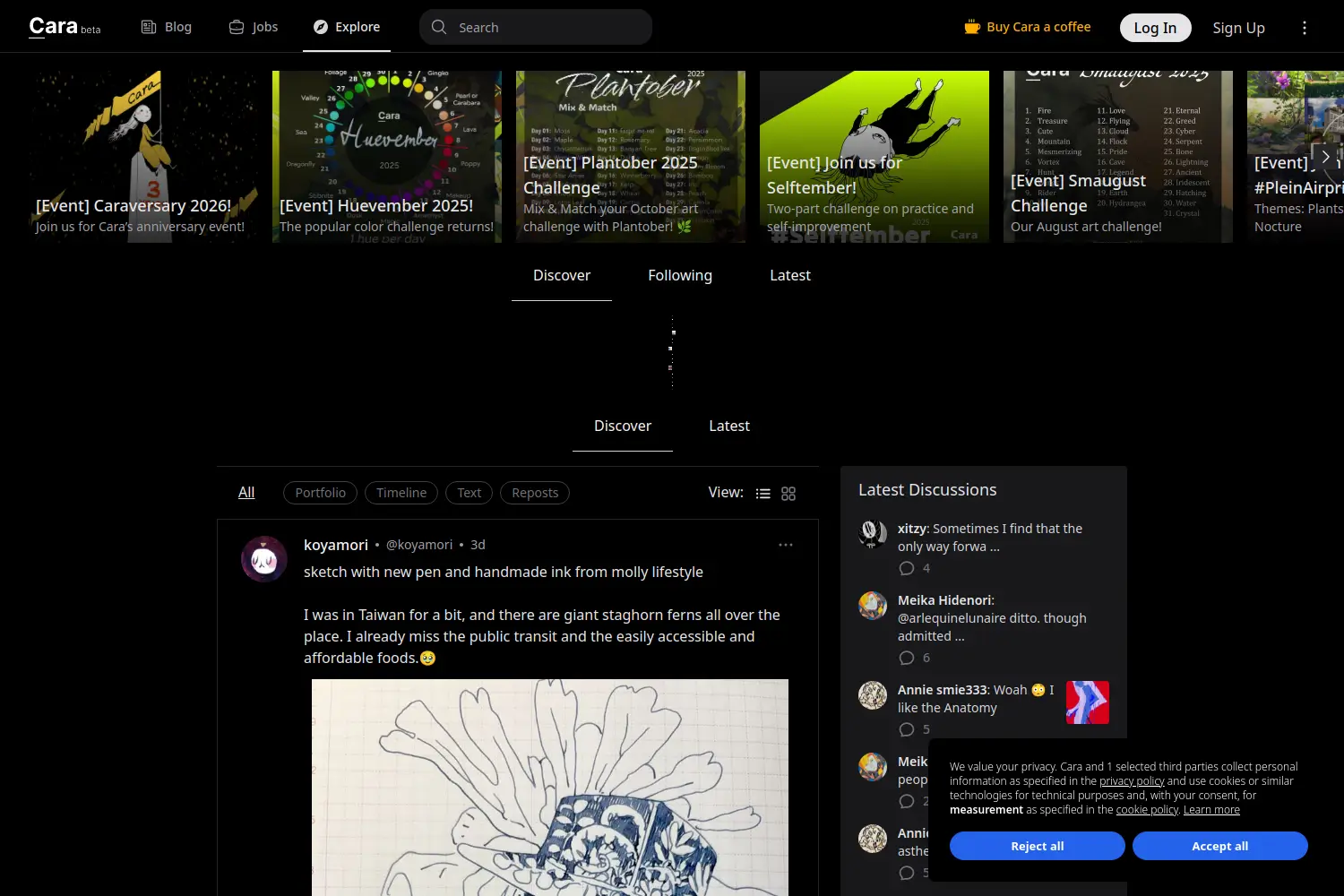Viewport: 1344px width, 896px height.
Task: Click the @koyamori handle
Action: coord(419,545)
